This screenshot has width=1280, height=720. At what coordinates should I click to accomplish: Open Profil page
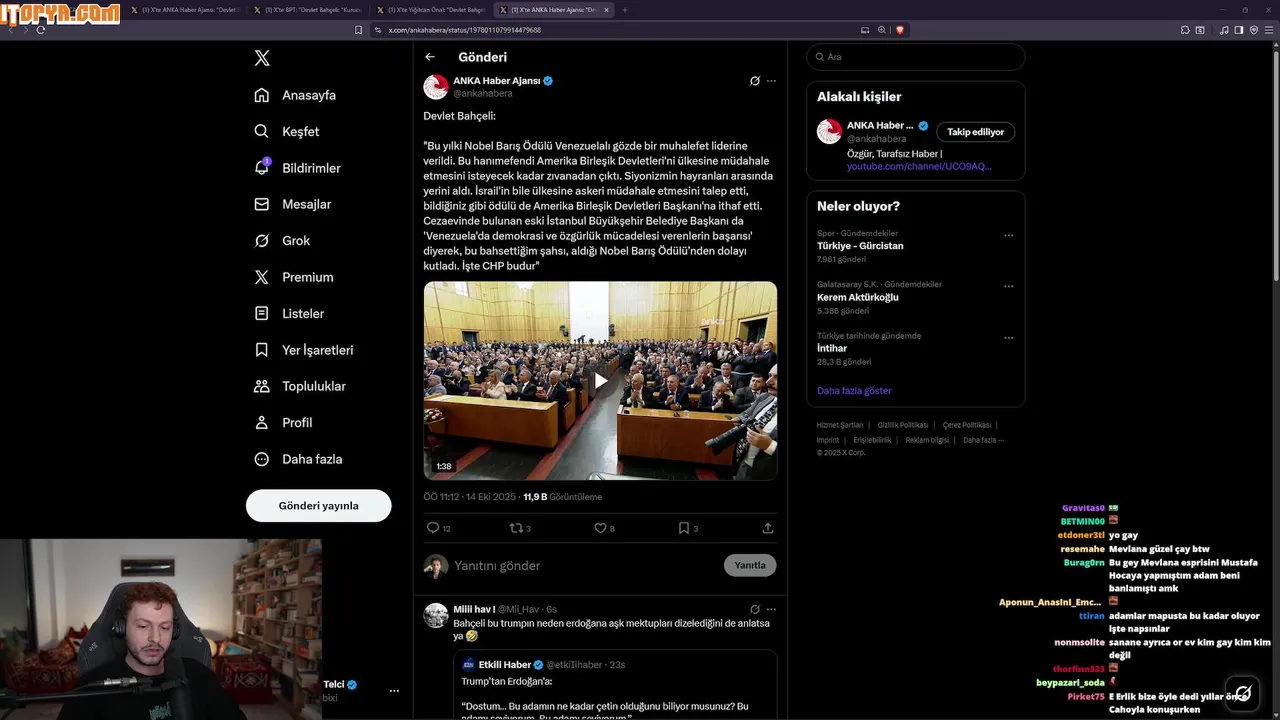pos(283,423)
